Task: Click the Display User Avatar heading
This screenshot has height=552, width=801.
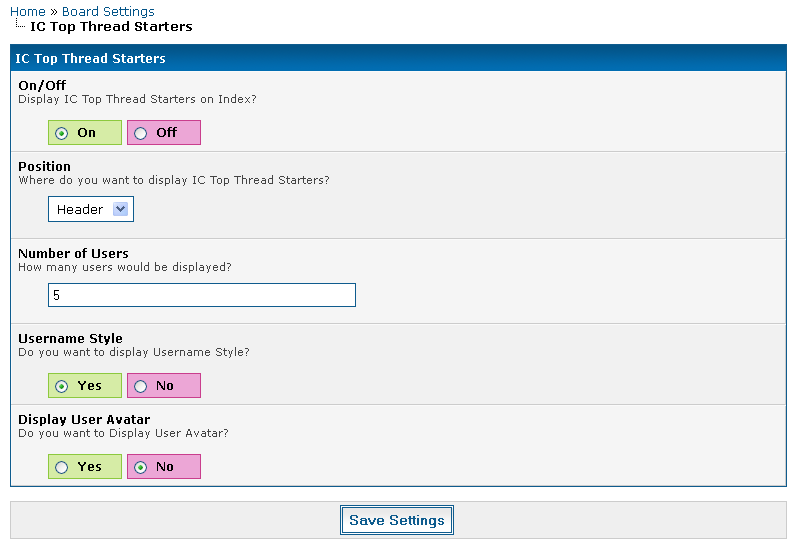Action: [x=84, y=420]
